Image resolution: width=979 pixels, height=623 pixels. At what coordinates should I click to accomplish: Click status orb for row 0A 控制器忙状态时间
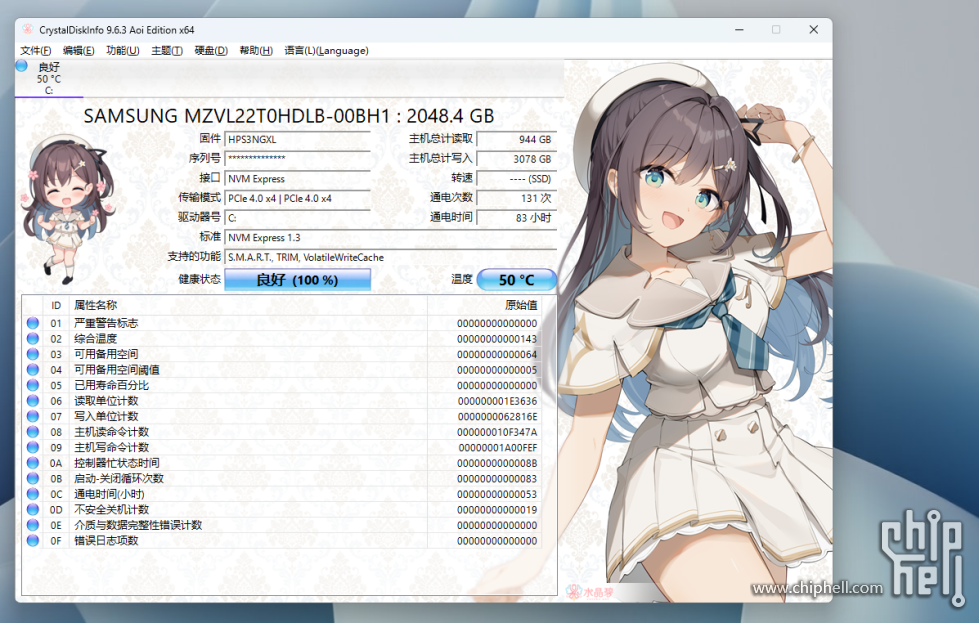(x=32, y=463)
